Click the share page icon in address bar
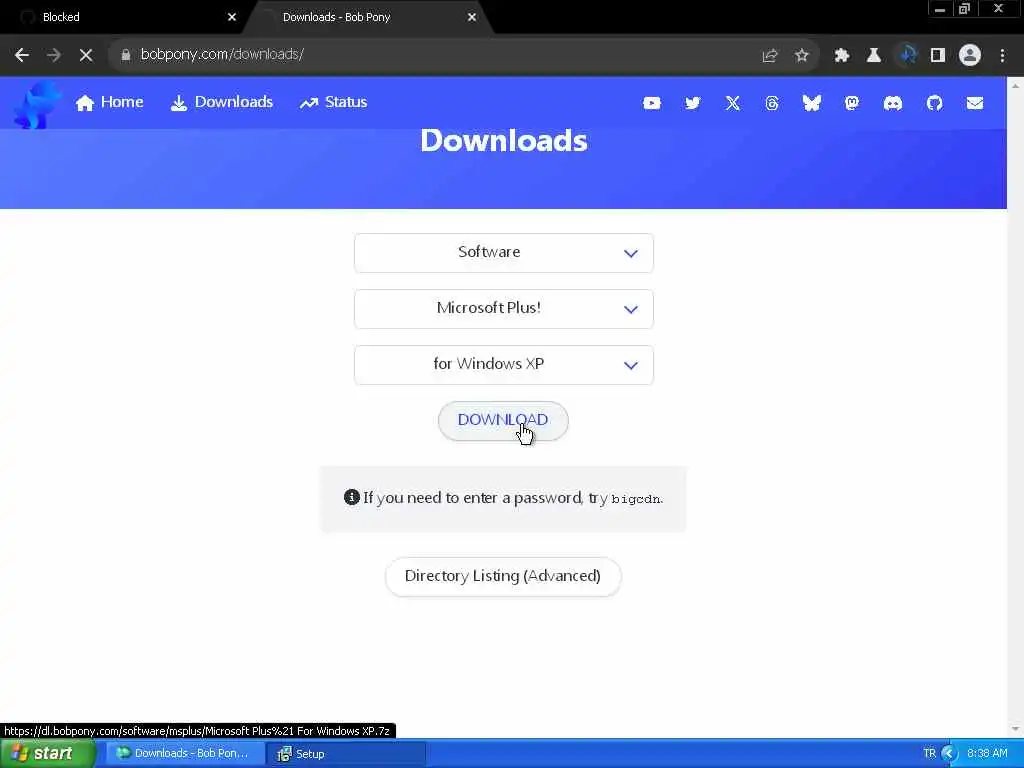Image resolution: width=1024 pixels, height=768 pixels. coord(770,56)
